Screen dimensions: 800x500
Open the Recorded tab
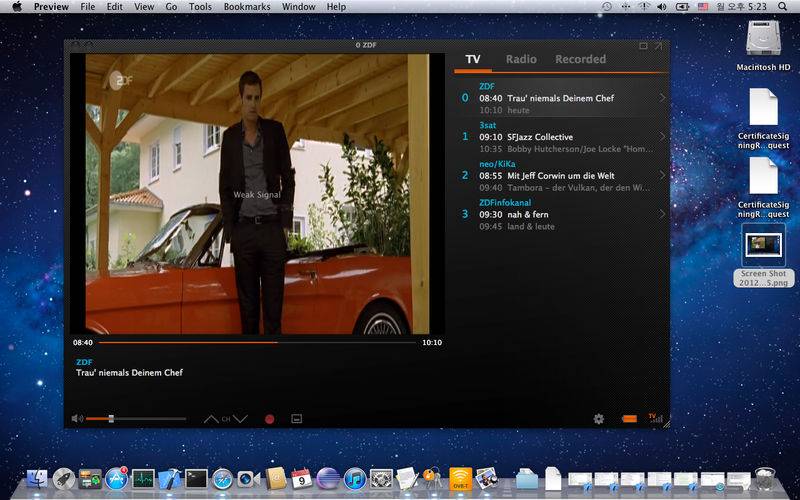pyautogui.click(x=581, y=59)
